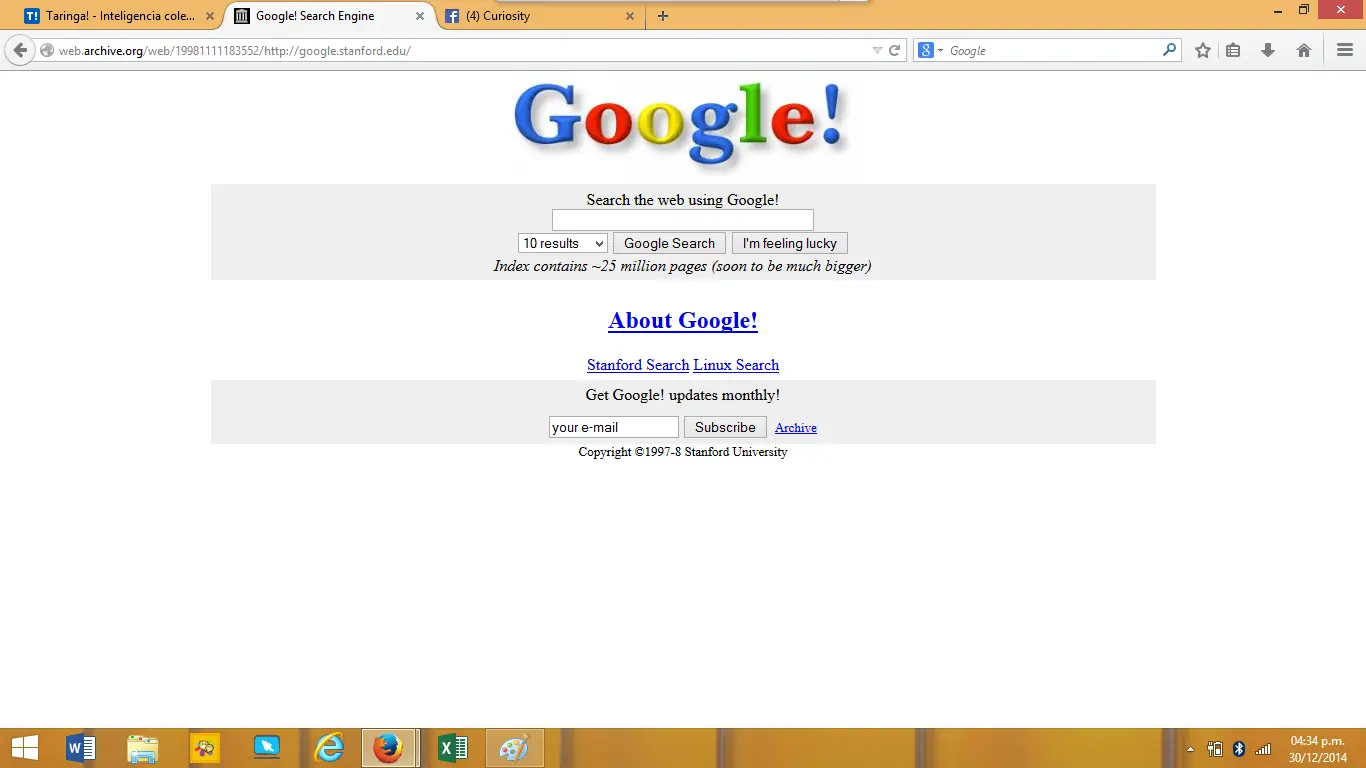The height and width of the screenshot is (768, 1366).
Task: Click the Google Search button
Action: click(670, 243)
